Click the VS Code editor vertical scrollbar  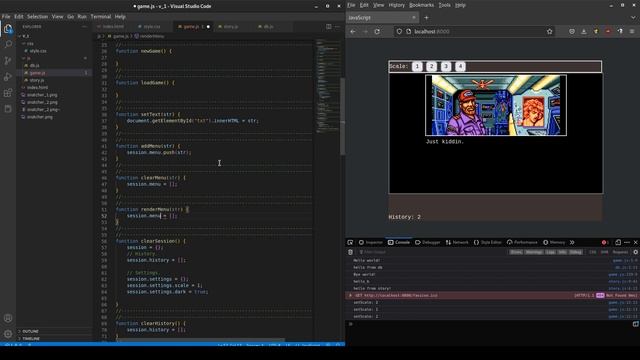pos(342,116)
